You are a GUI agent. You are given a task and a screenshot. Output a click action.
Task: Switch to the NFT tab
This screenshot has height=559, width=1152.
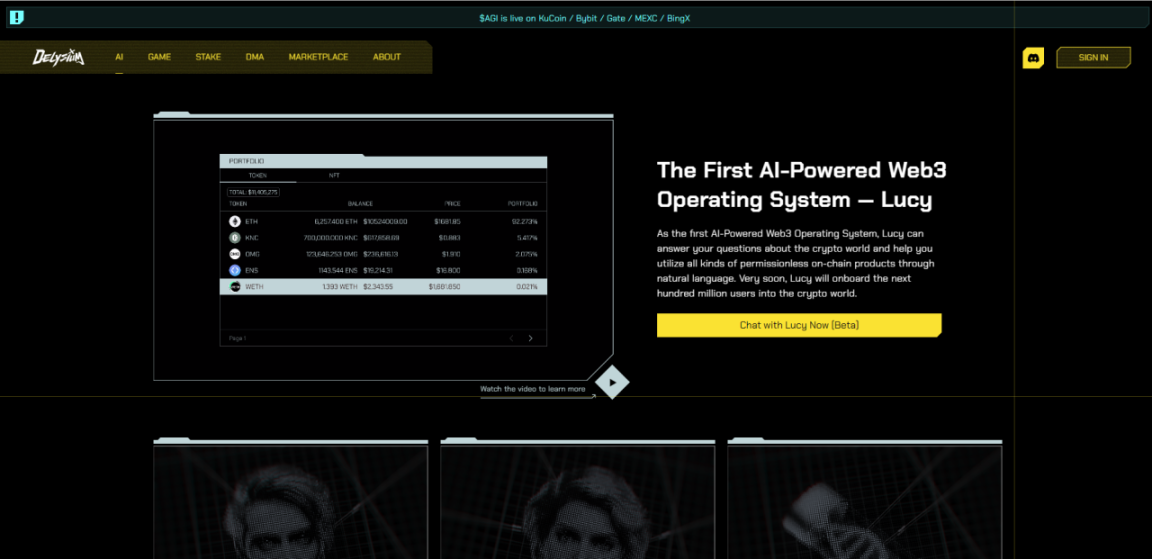pos(334,176)
